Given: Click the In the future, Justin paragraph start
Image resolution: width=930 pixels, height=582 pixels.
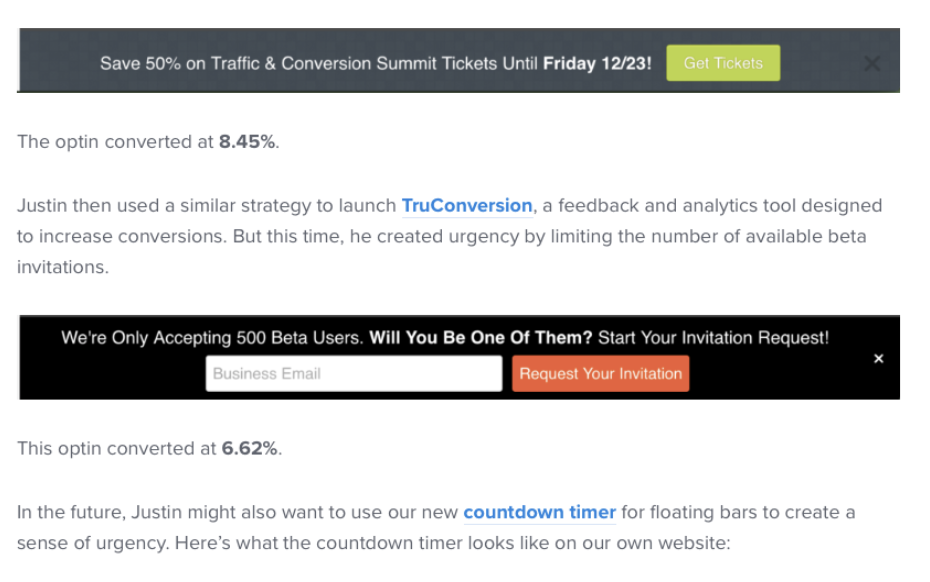Looking at the screenshot, I should click(x=237, y=512).
